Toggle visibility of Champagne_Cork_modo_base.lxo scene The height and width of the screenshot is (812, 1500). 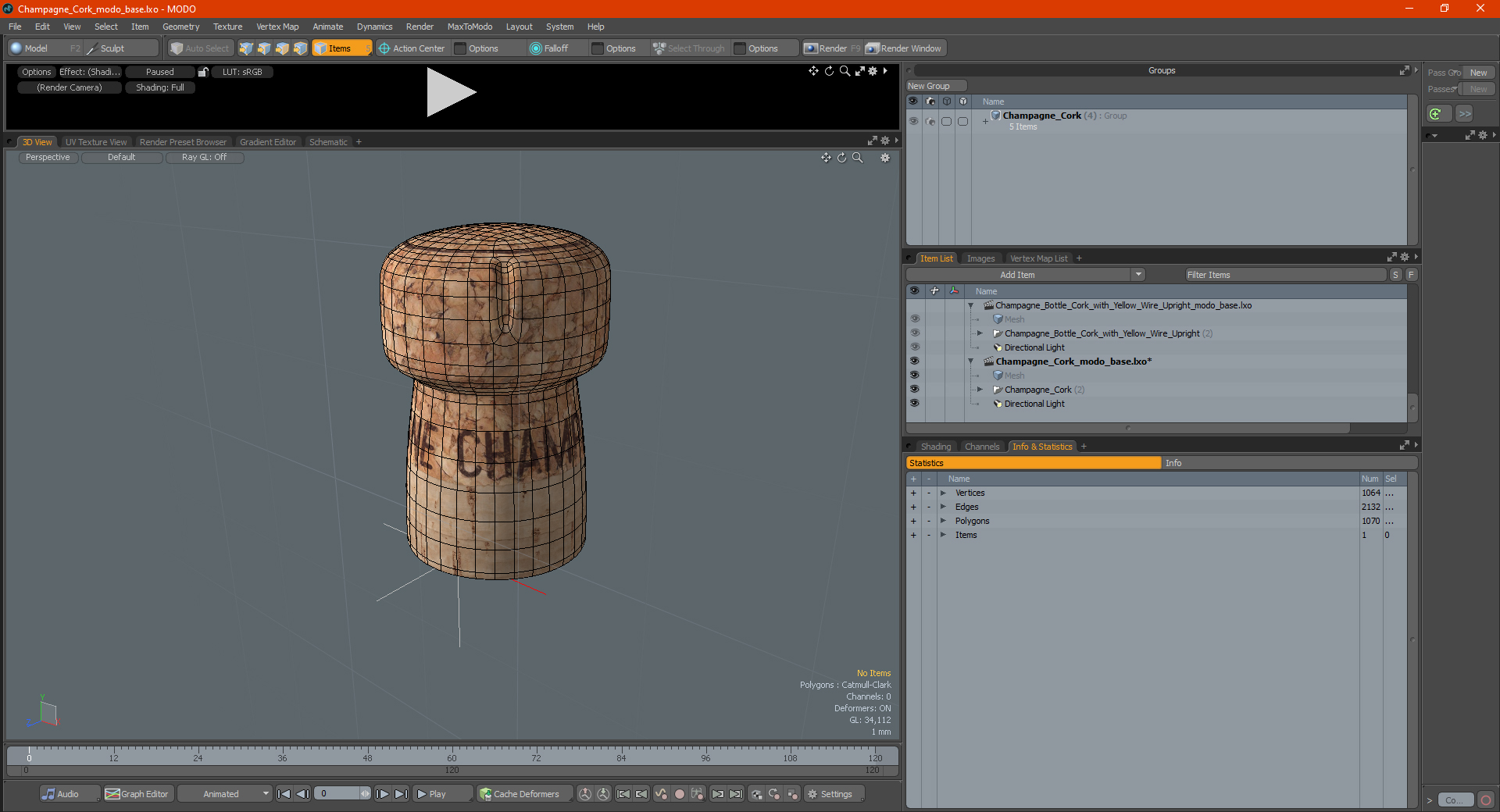[x=914, y=361]
